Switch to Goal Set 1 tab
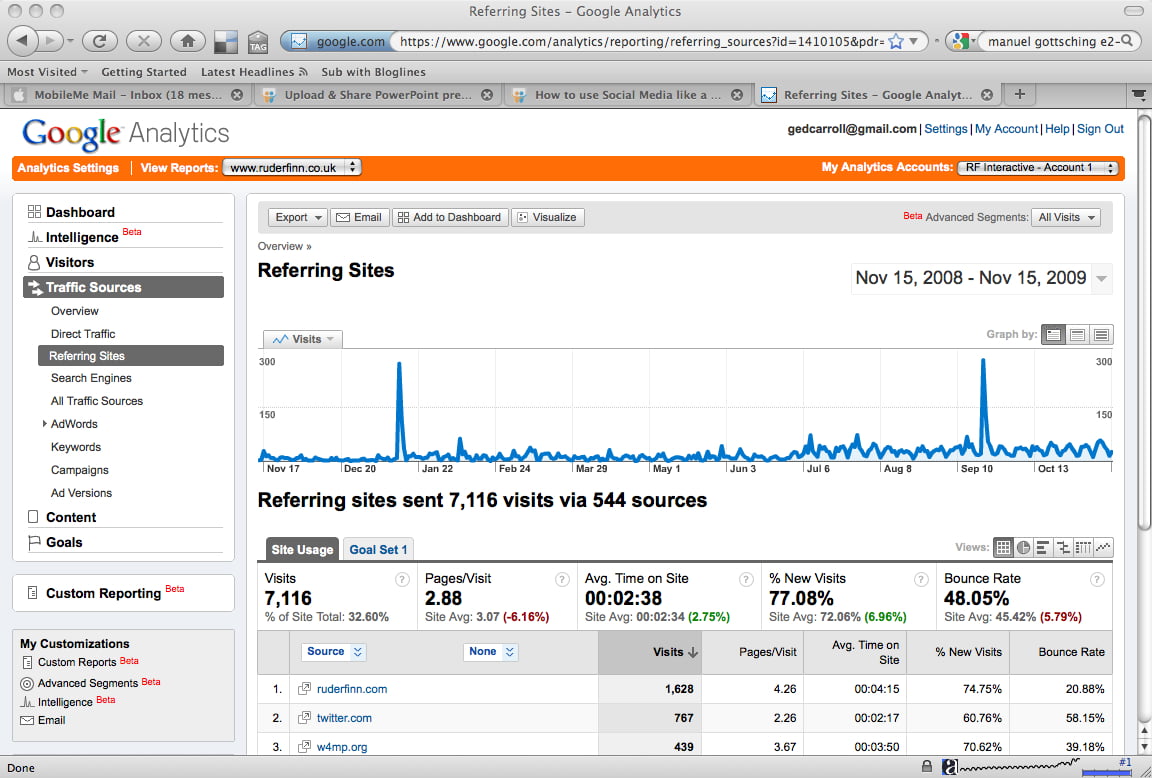Image resolution: width=1152 pixels, height=778 pixels. click(x=378, y=549)
